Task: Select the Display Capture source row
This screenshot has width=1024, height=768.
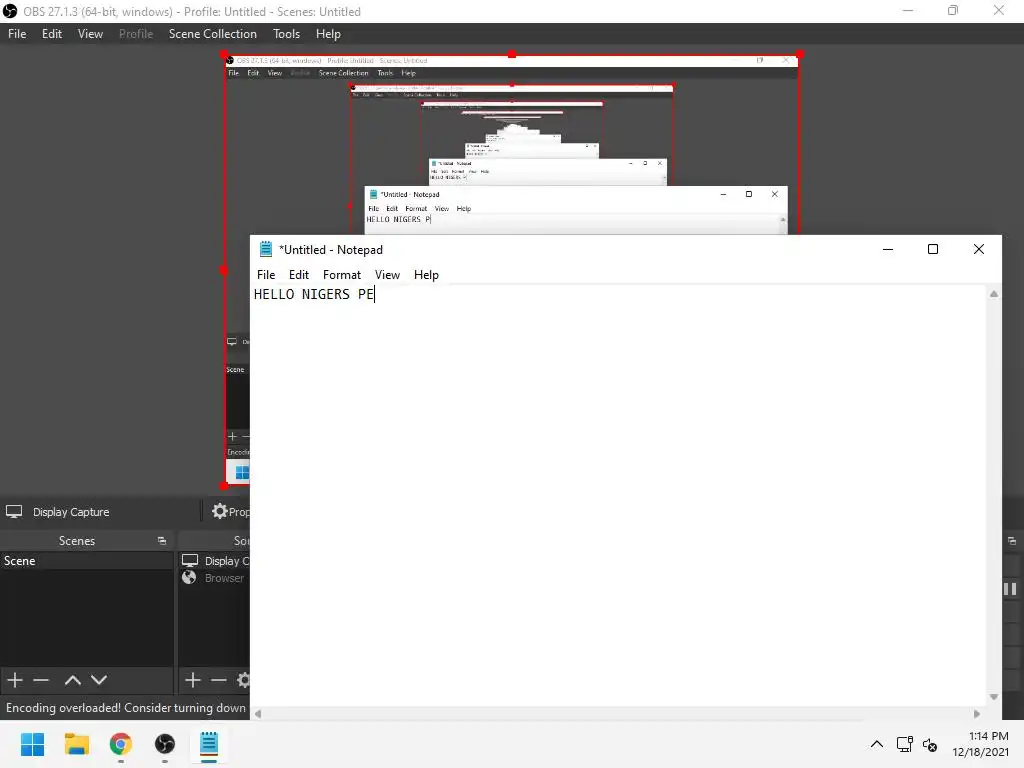Action: point(214,560)
